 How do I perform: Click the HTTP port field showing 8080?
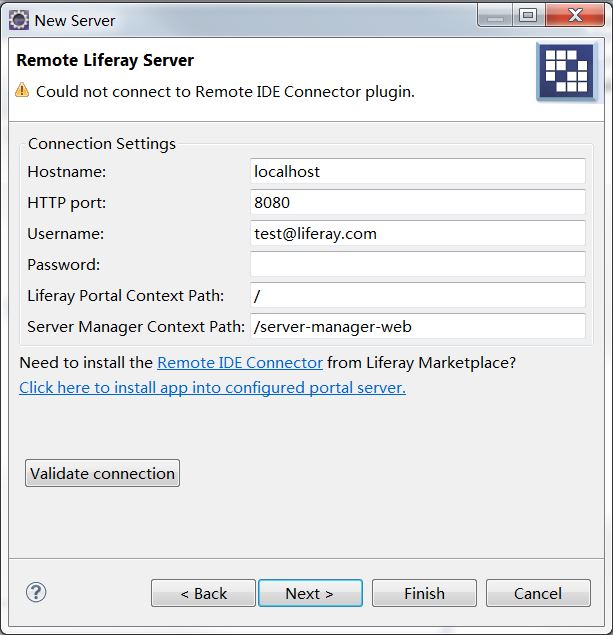417,202
